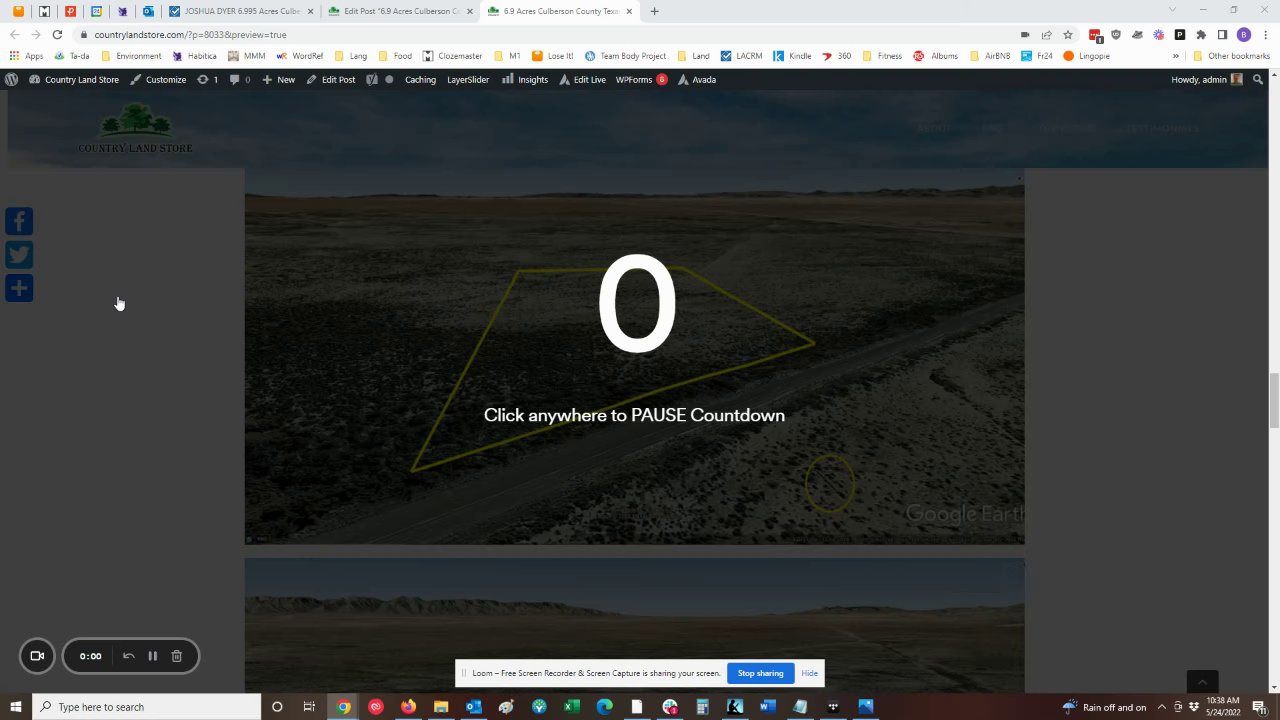Go back to previous page
Viewport: 1280px width, 720px height.
(x=14, y=34)
